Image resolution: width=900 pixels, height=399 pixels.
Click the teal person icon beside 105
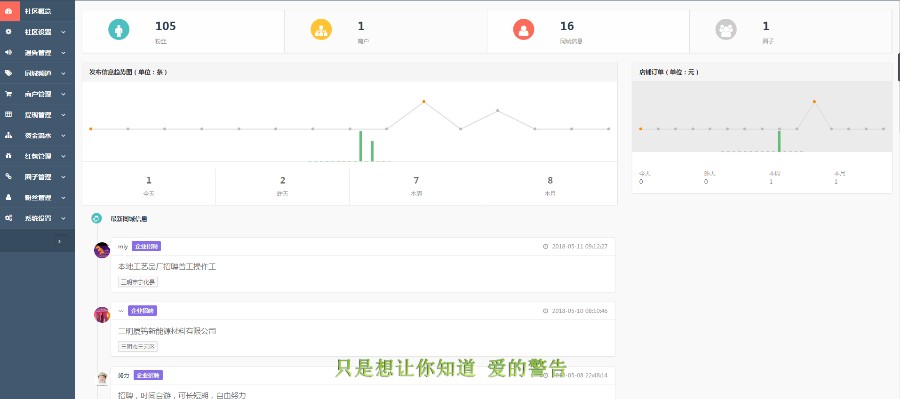(x=118, y=29)
